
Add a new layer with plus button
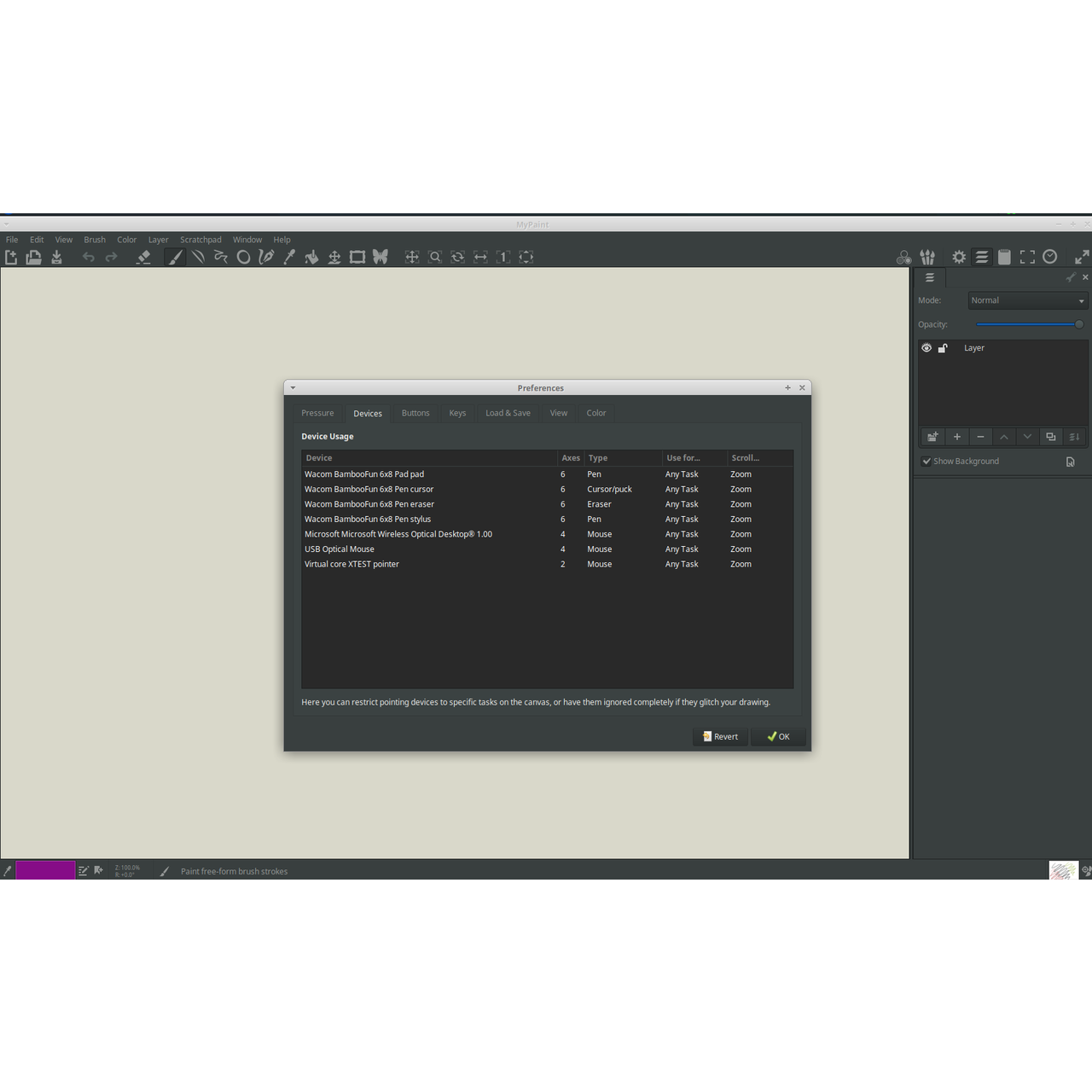point(956,437)
